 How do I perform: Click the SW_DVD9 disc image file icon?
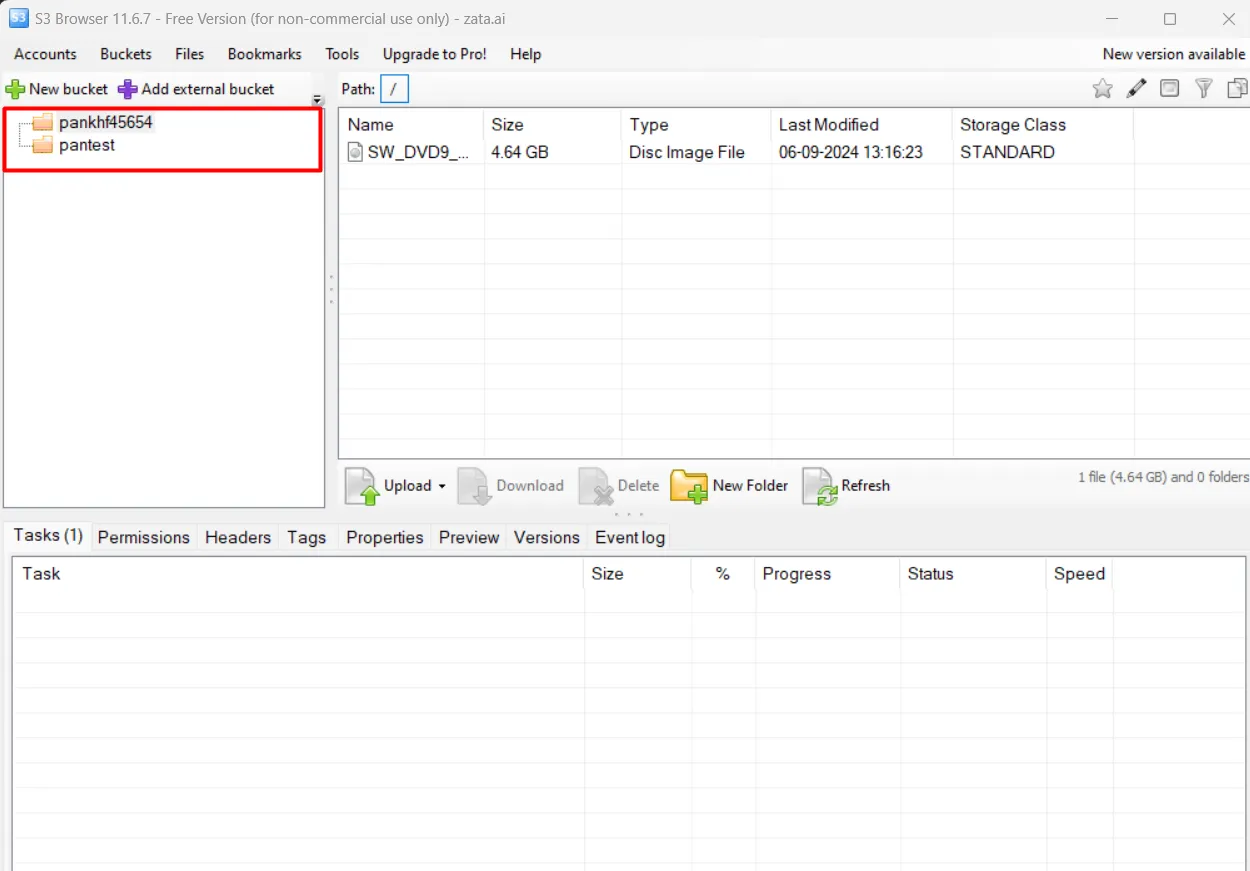tap(355, 152)
